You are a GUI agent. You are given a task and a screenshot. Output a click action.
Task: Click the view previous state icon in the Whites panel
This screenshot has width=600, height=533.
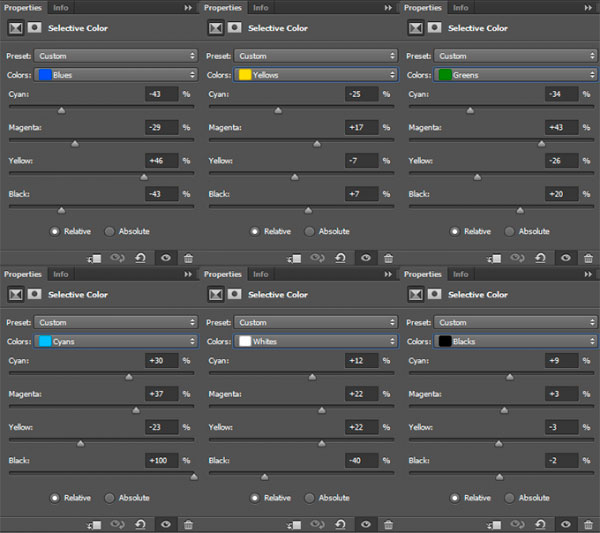pos(317,524)
